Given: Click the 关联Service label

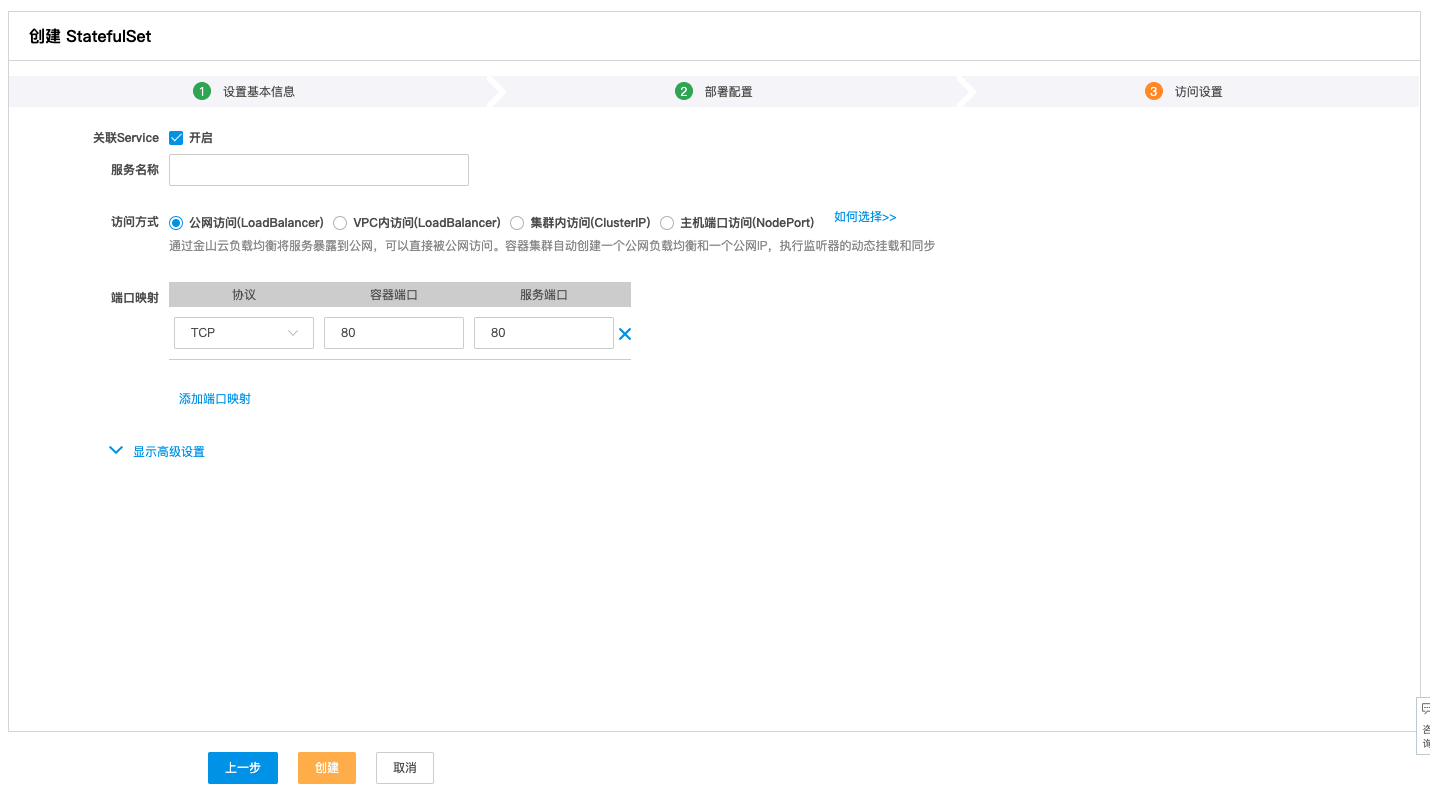Looking at the screenshot, I should point(126,138).
